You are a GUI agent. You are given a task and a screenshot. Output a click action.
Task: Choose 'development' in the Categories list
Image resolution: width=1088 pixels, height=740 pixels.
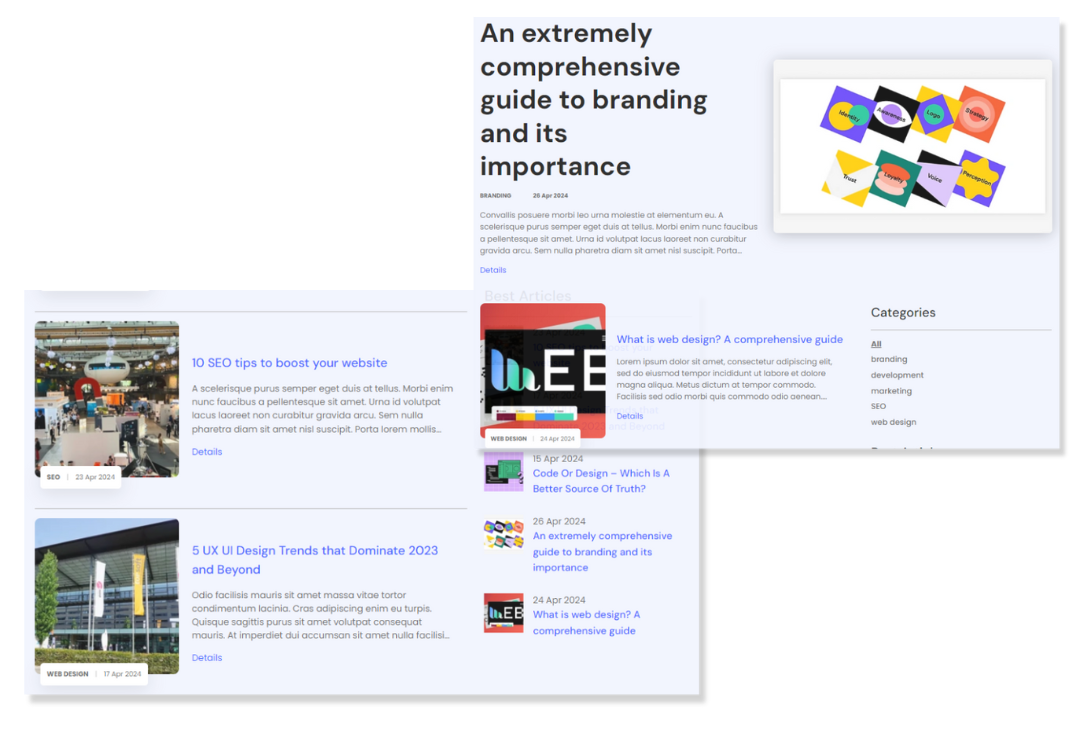[x=897, y=375]
